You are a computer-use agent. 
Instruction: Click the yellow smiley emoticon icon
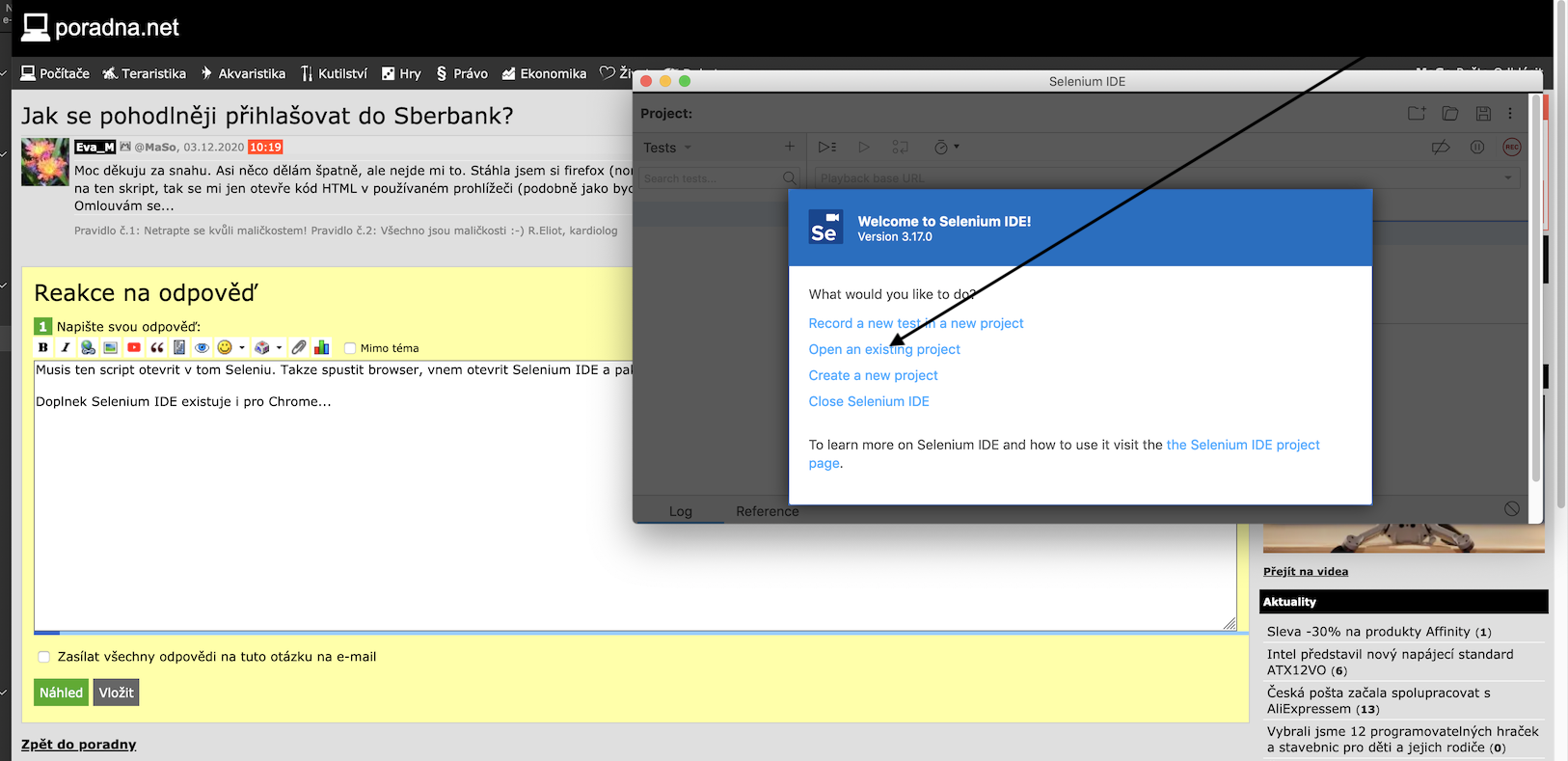click(225, 347)
